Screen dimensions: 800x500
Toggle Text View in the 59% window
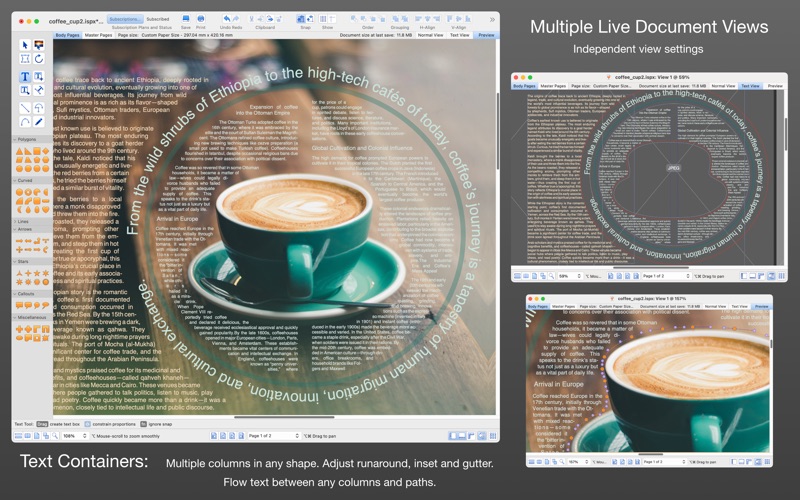click(750, 86)
